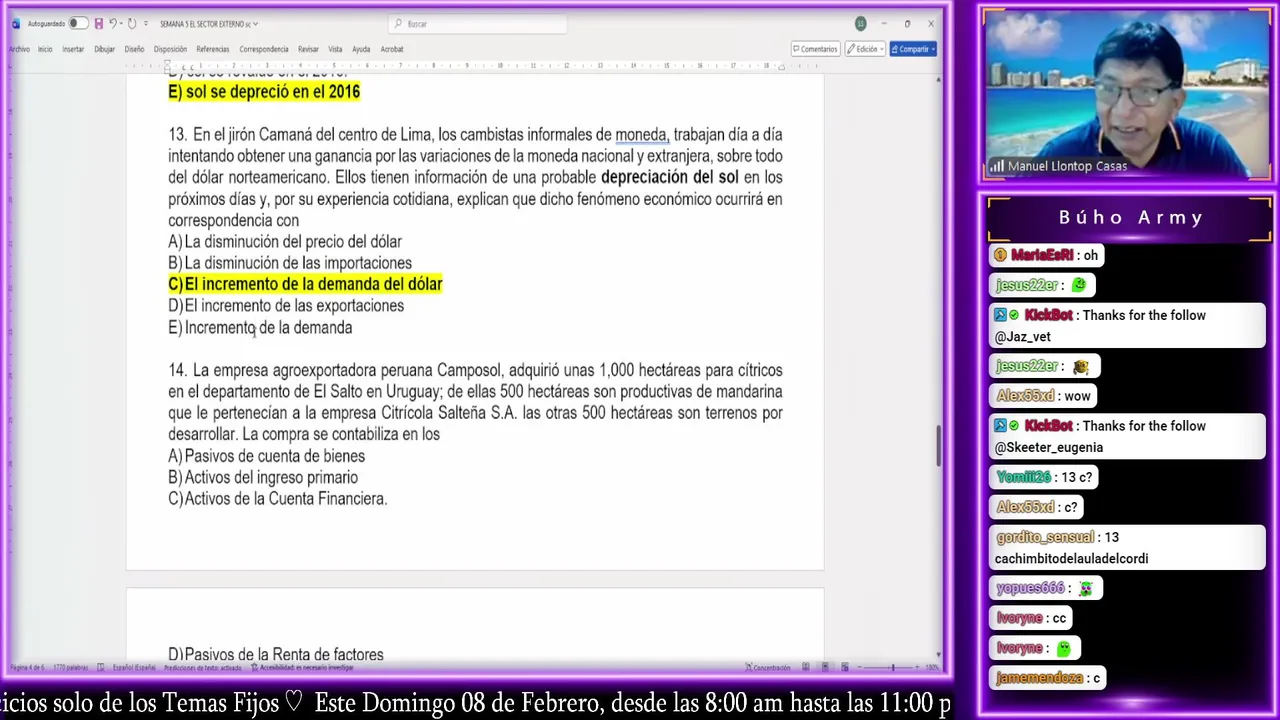The height and width of the screenshot is (720, 1280).
Task: Switch to the Revisar tab
Action: coord(308,49)
